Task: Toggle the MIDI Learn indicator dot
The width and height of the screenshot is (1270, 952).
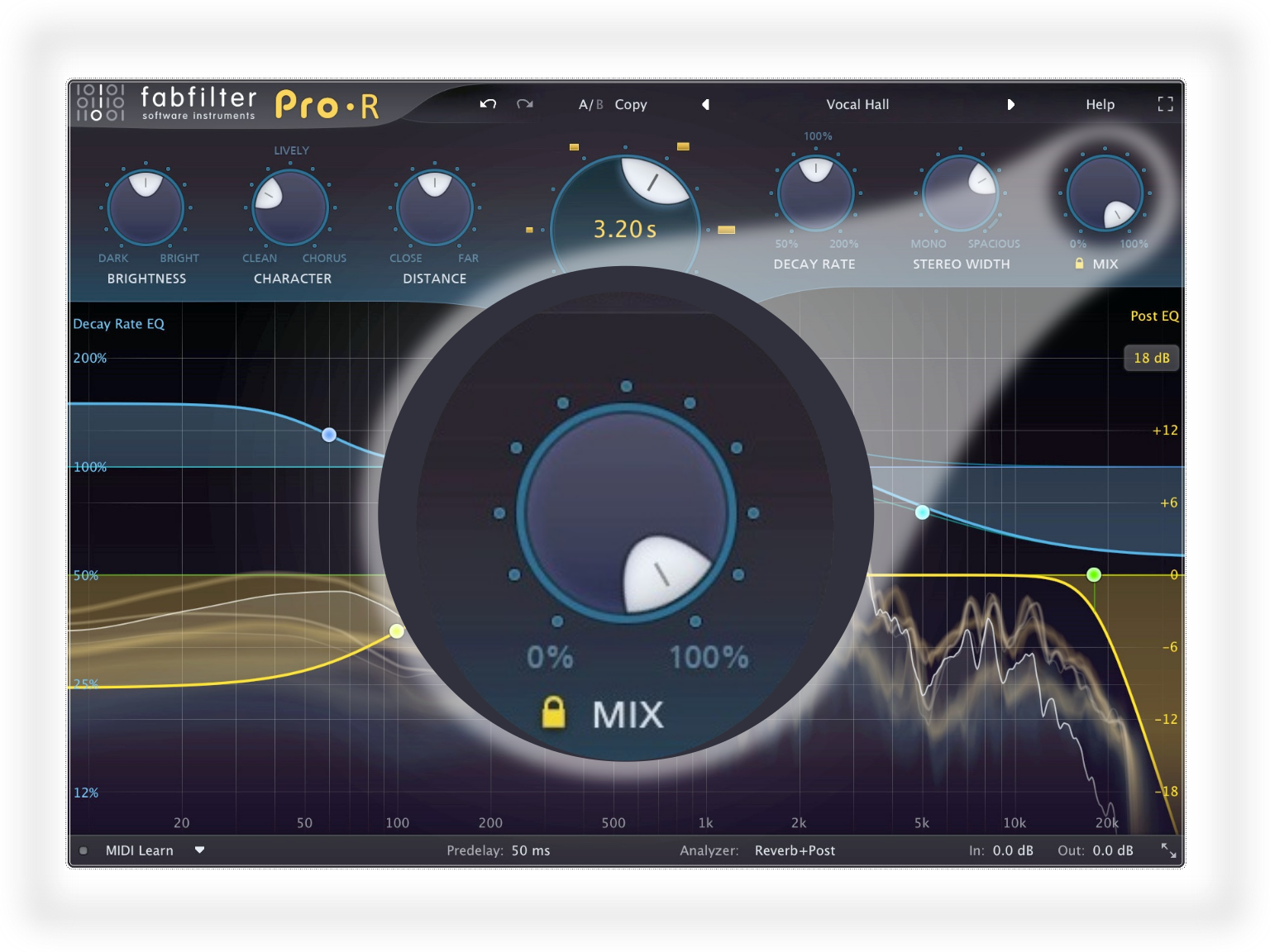Action: [x=84, y=850]
